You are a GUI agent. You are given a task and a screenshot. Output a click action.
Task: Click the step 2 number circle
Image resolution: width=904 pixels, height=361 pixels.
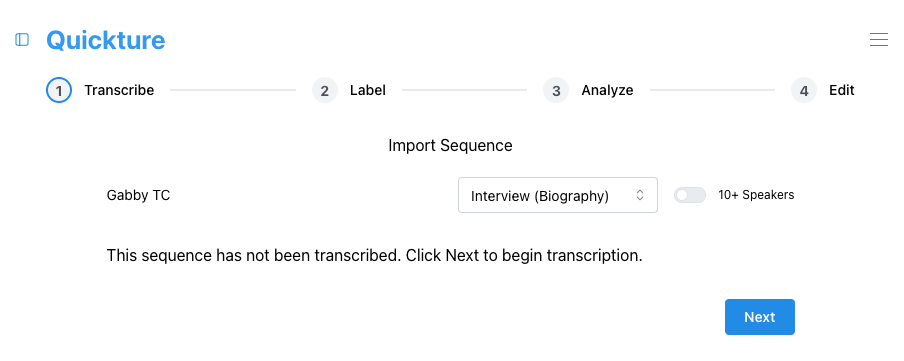[x=325, y=91]
